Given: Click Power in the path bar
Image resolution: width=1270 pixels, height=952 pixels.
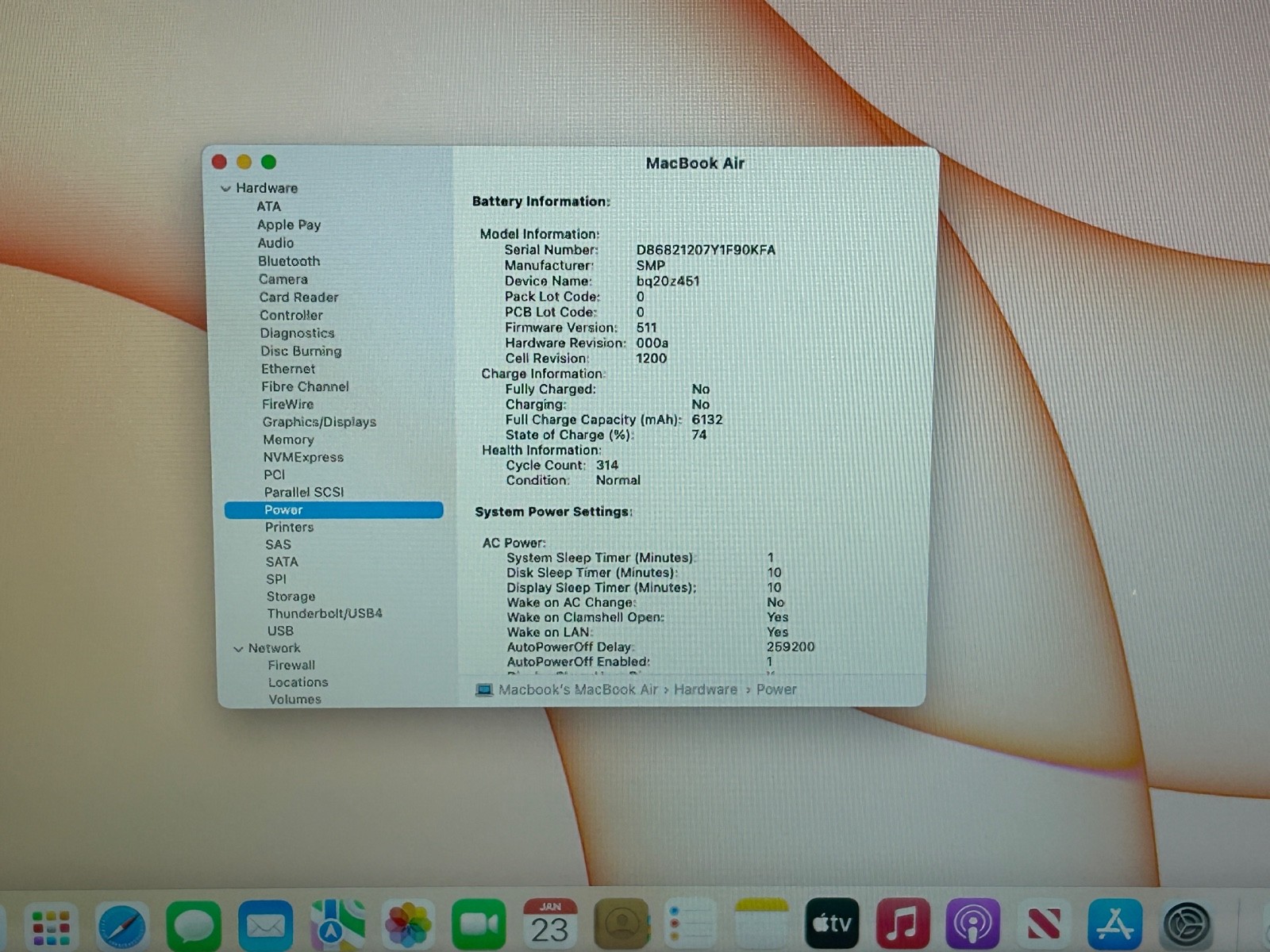Looking at the screenshot, I should tap(776, 690).
